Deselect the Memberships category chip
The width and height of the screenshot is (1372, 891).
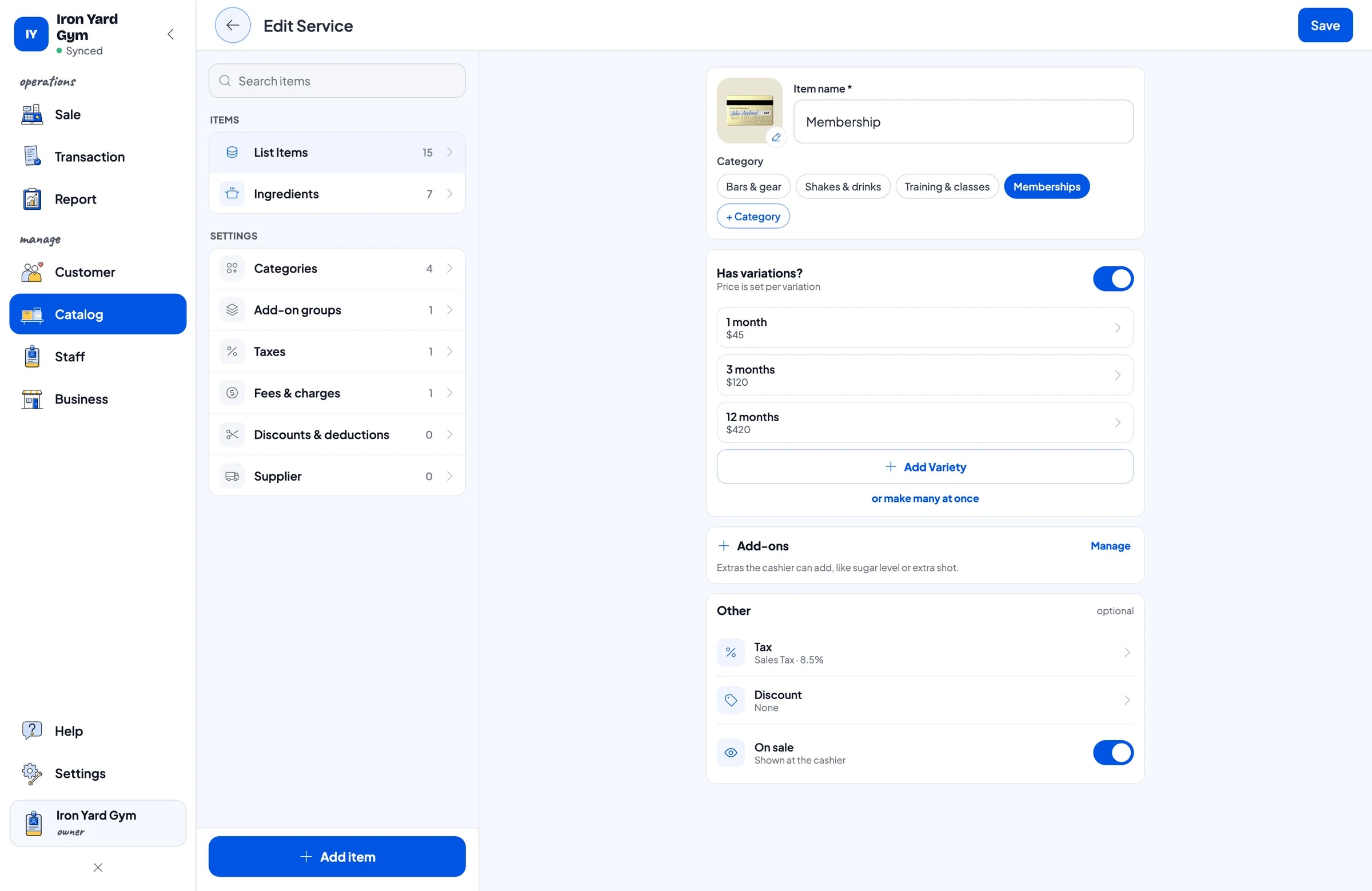coord(1046,186)
